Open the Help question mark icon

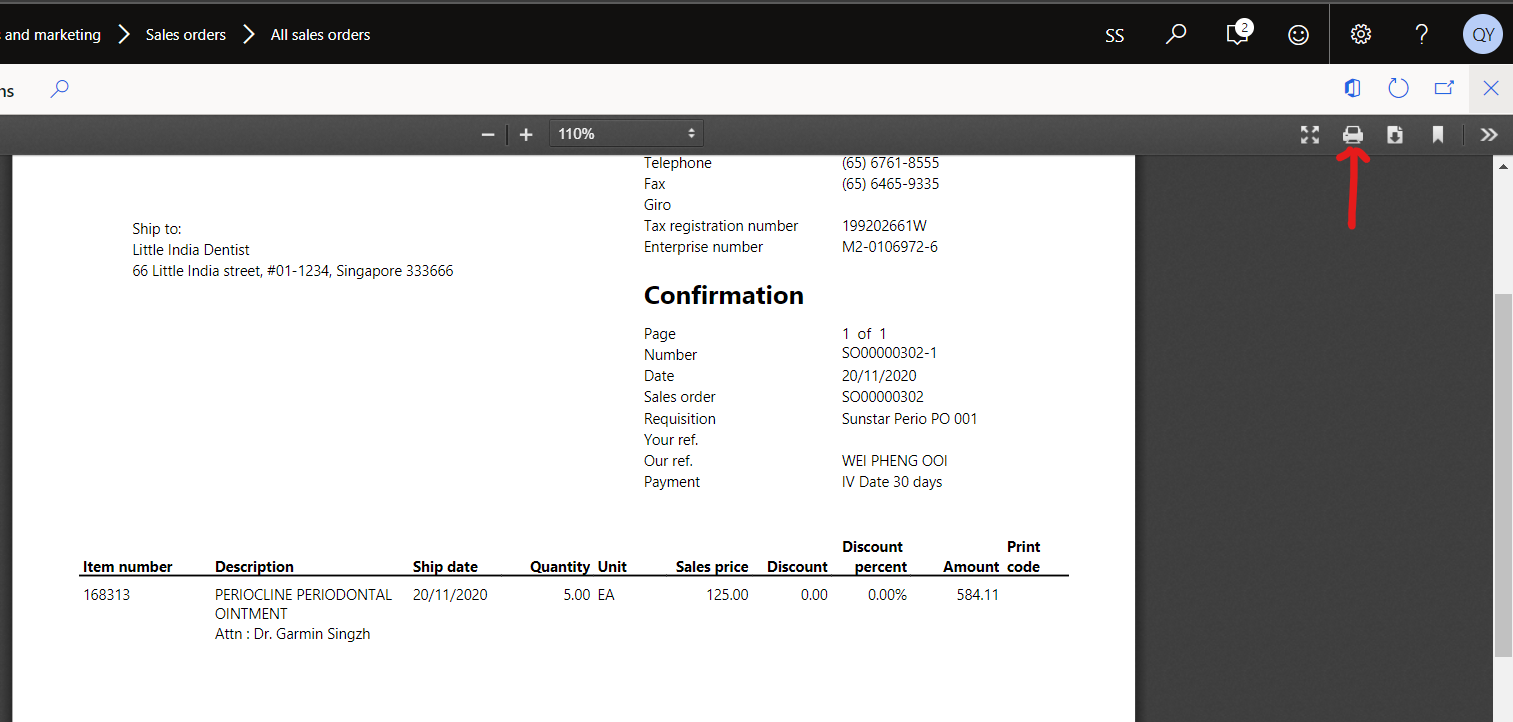[x=1422, y=34]
